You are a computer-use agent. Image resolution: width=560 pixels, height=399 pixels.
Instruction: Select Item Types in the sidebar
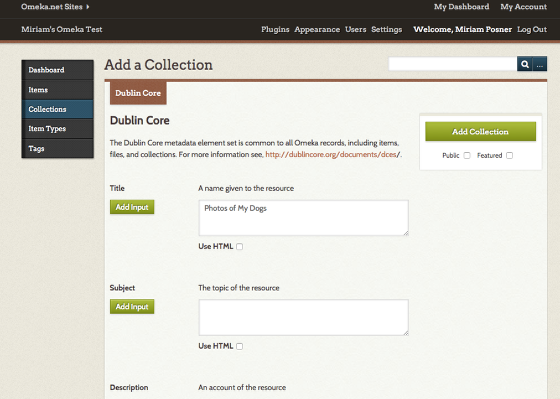point(58,129)
